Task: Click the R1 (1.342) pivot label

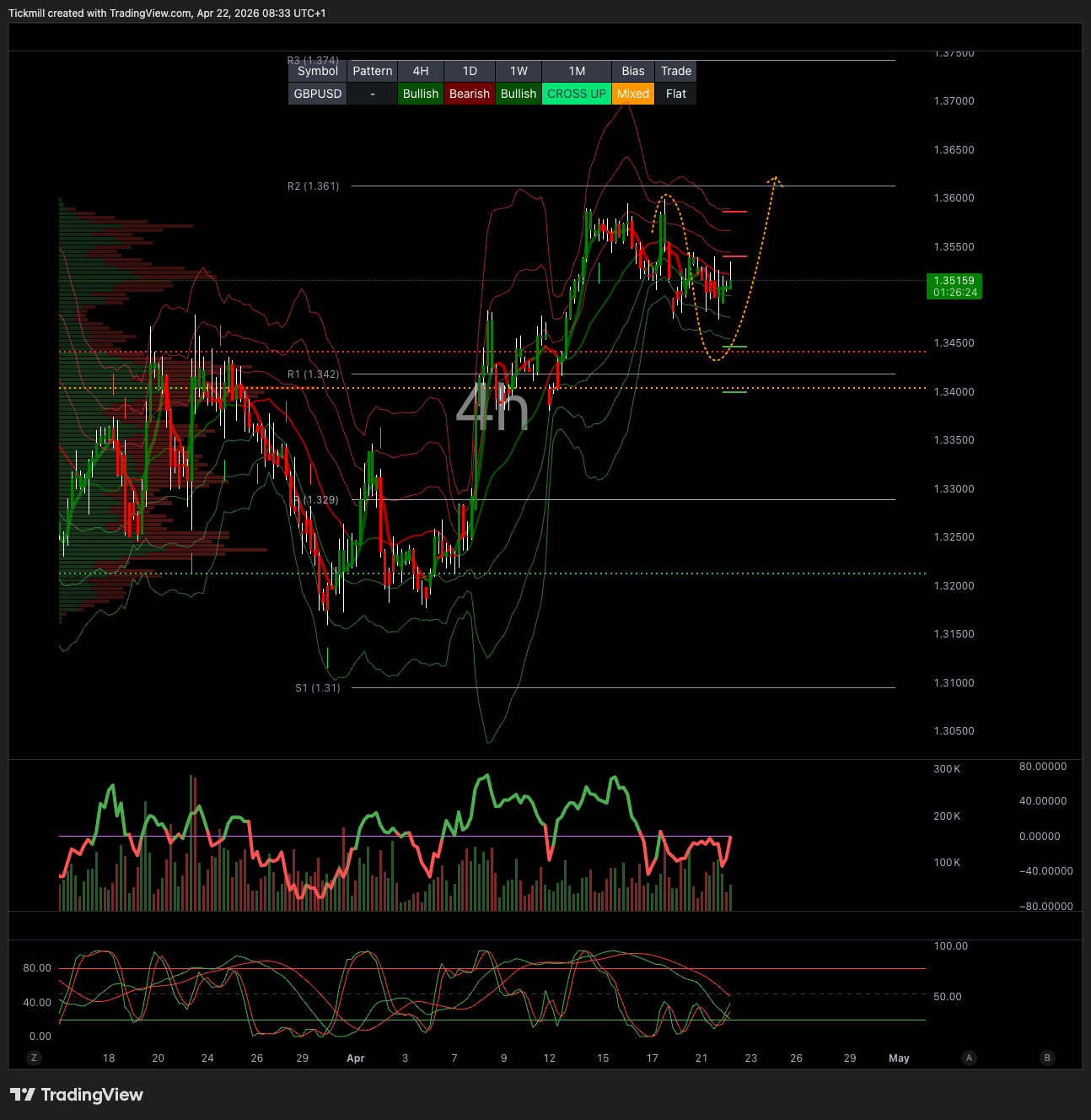Action: point(314,374)
